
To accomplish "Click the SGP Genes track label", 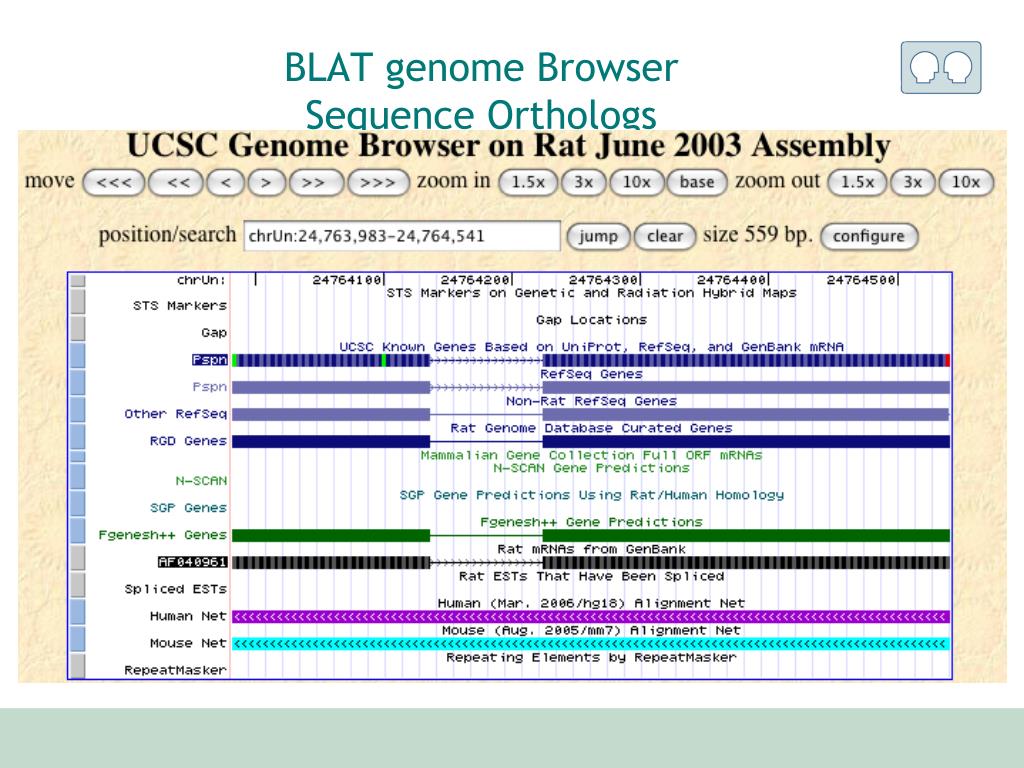I will click(188, 508).
